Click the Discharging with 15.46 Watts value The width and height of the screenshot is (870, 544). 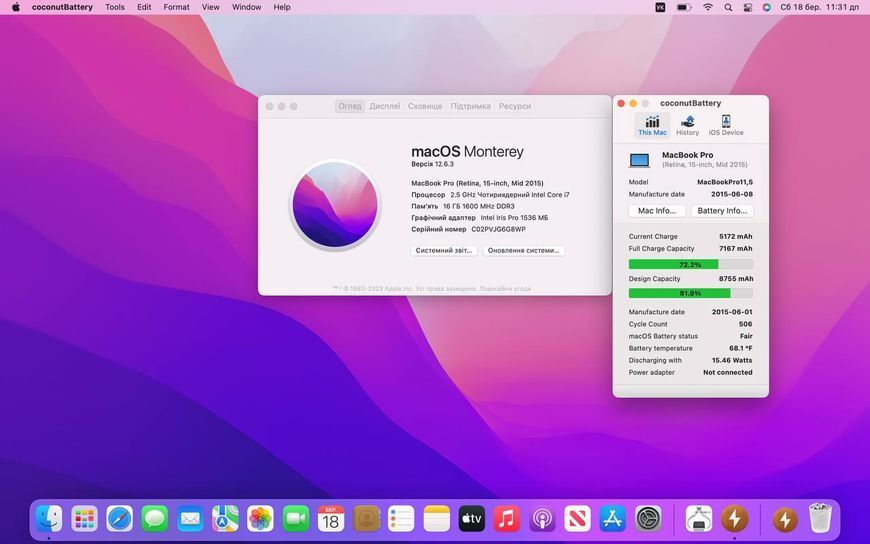pos(732,360)
